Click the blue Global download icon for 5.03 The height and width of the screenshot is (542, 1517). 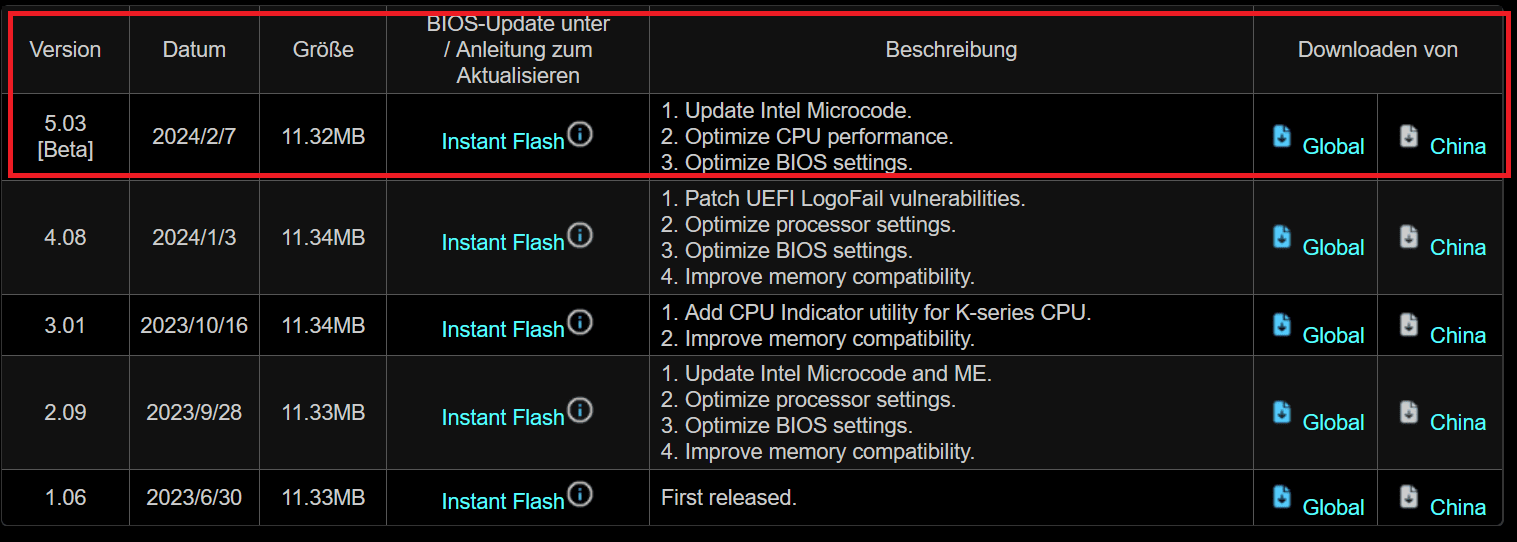pyautogui.click(x=1282, y=136)
